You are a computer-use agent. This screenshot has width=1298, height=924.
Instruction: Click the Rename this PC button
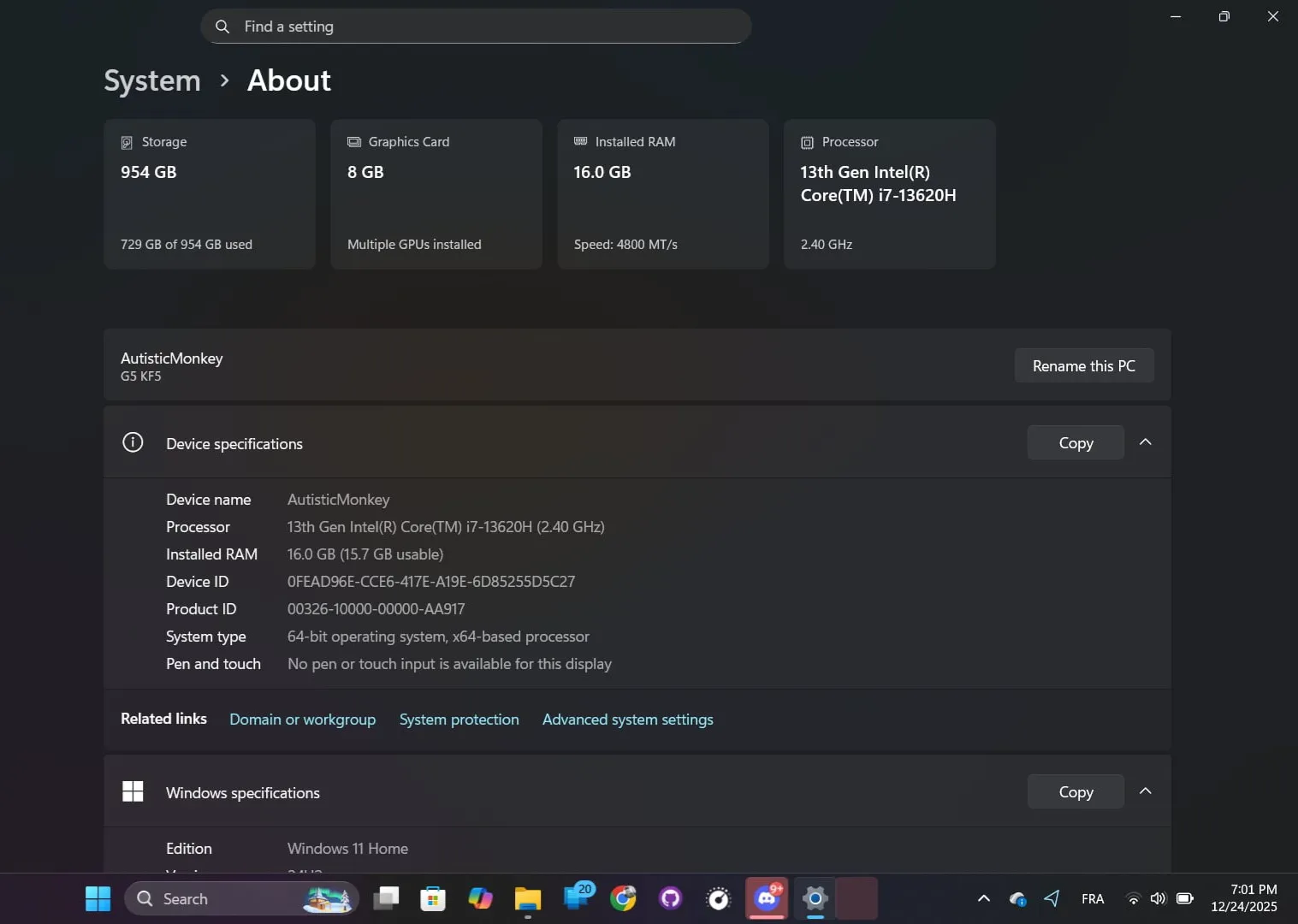click(x=1083, y=365)
